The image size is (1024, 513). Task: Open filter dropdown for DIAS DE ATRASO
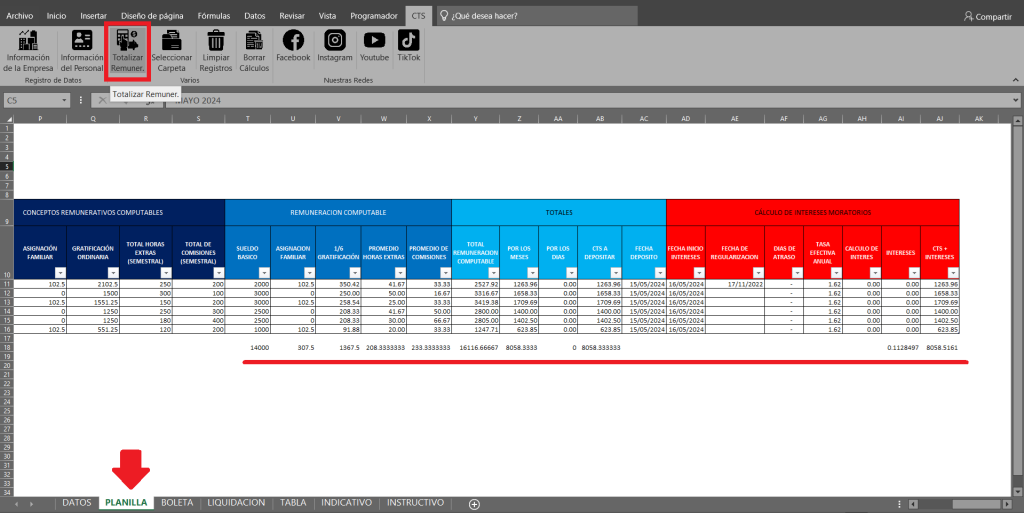click(x=797, y=273)
